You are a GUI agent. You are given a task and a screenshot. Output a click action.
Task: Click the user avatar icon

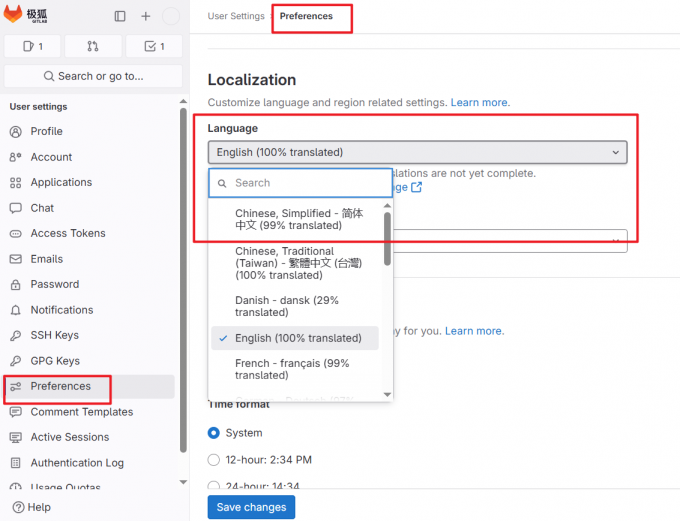[171, 16]
